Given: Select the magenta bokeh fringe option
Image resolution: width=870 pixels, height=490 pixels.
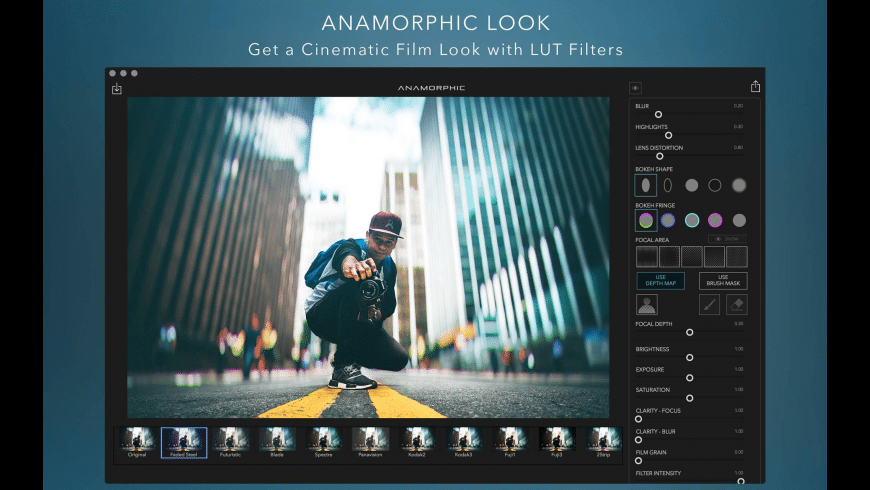Looking at the screenshot, I should coord(715,220).
